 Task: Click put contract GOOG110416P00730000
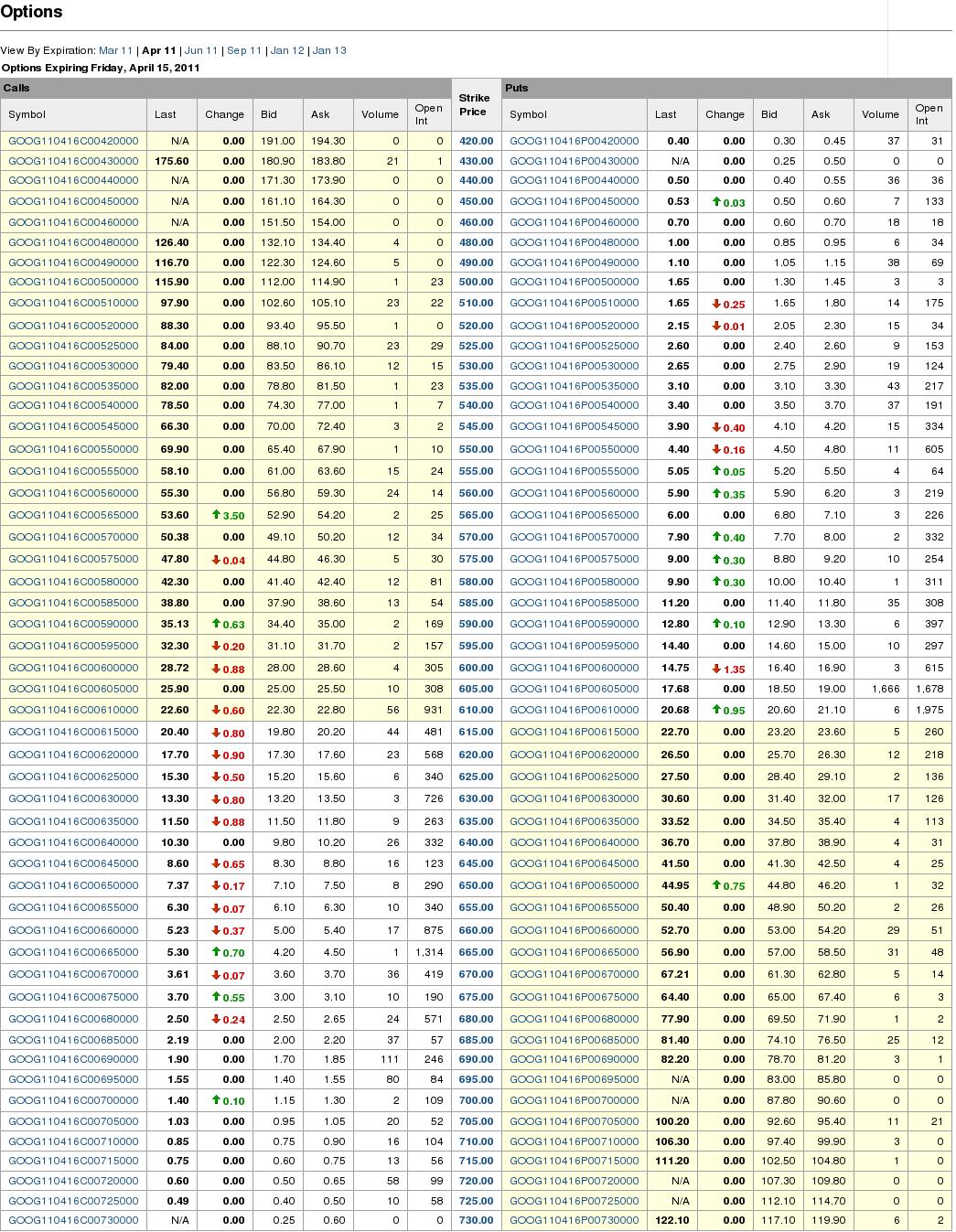575,1220
